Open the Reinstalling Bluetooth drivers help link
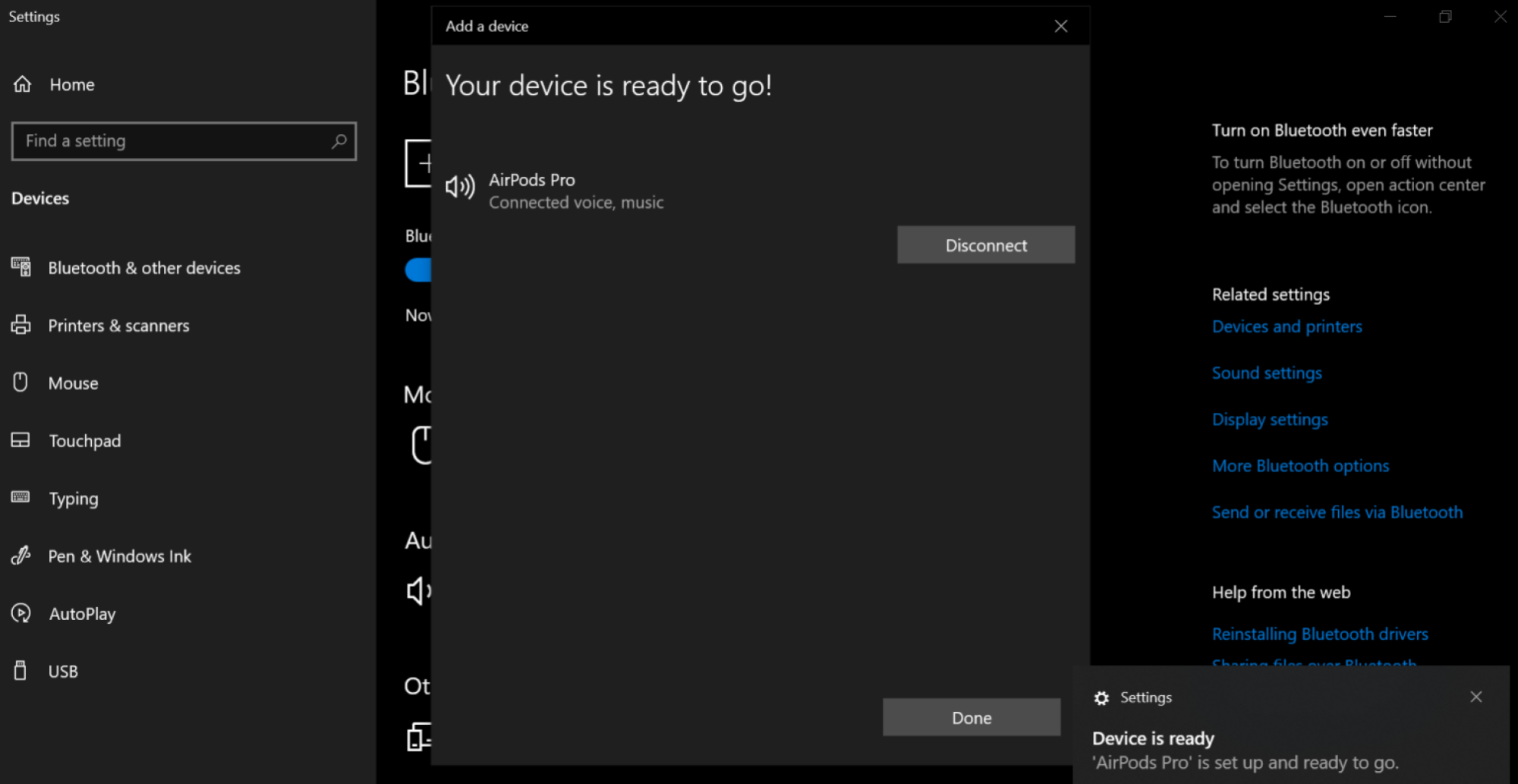The height and width of the screenshot is (784, 1518). [1319, 634]
